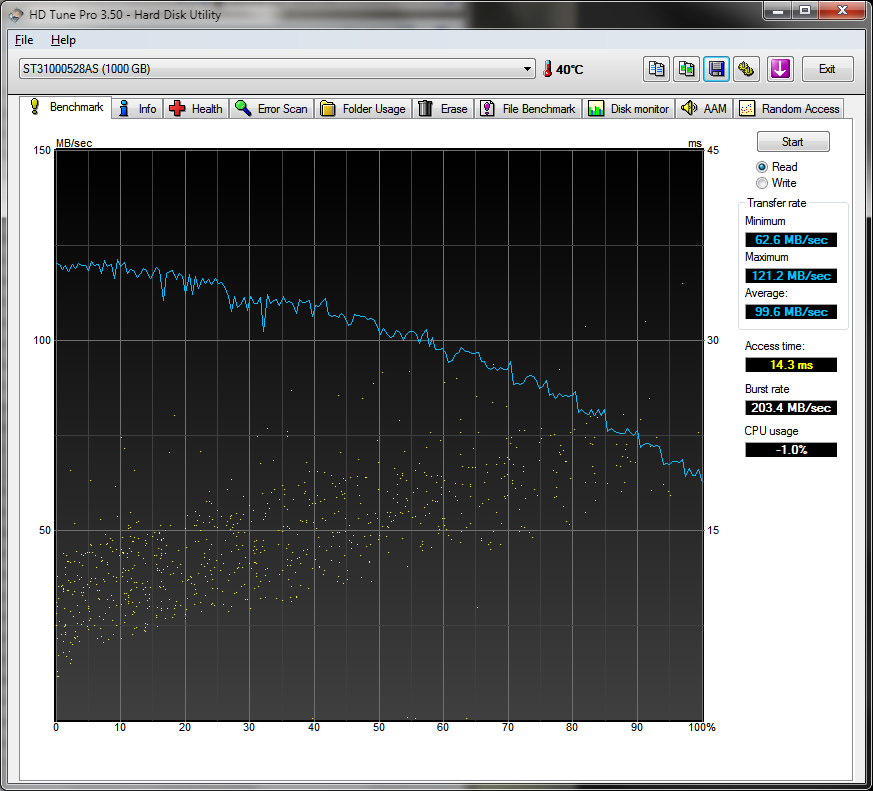Open the Disk monitor tab
Viewport: 873px width, 791px height.
629,109
